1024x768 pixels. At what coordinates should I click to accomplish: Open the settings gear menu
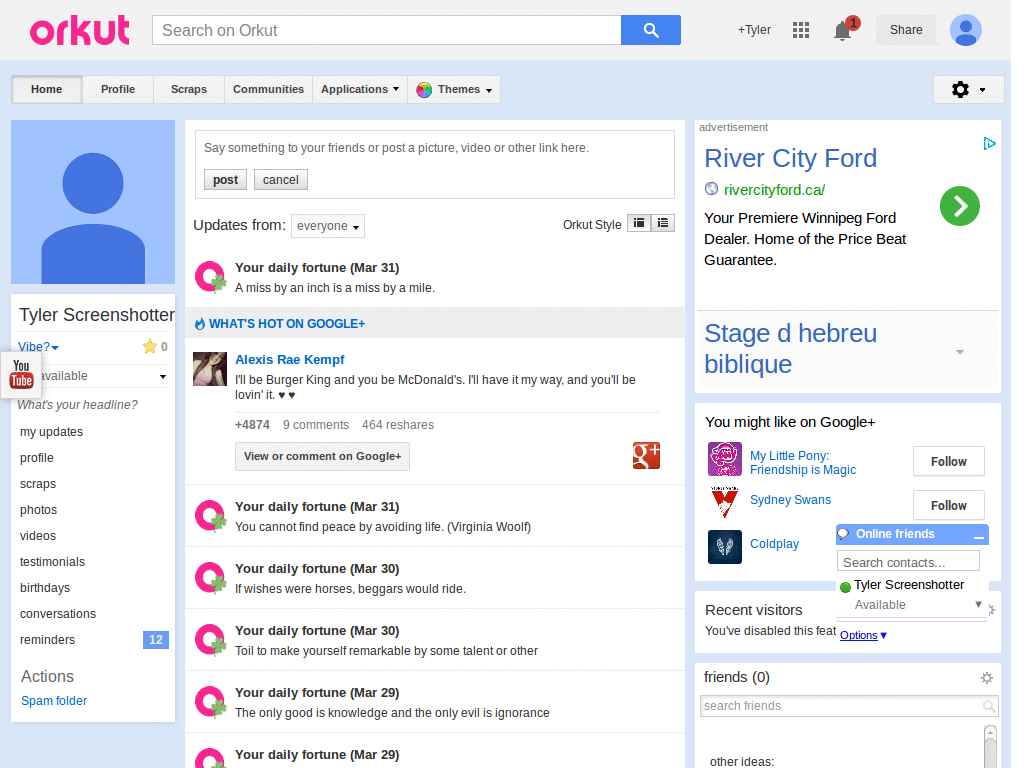[968, 89]
